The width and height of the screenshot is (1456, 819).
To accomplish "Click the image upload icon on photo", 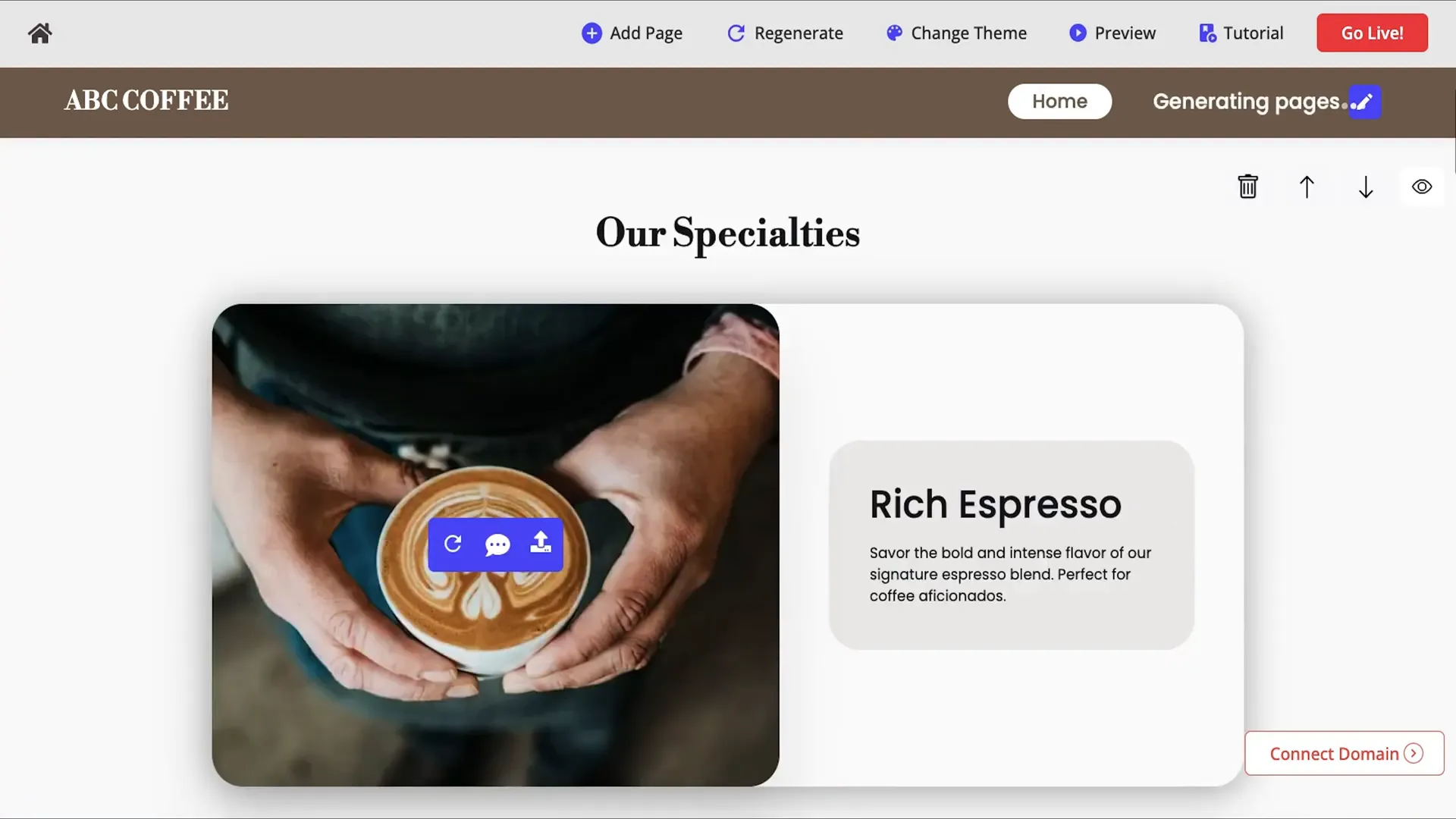I will (540, 543).
